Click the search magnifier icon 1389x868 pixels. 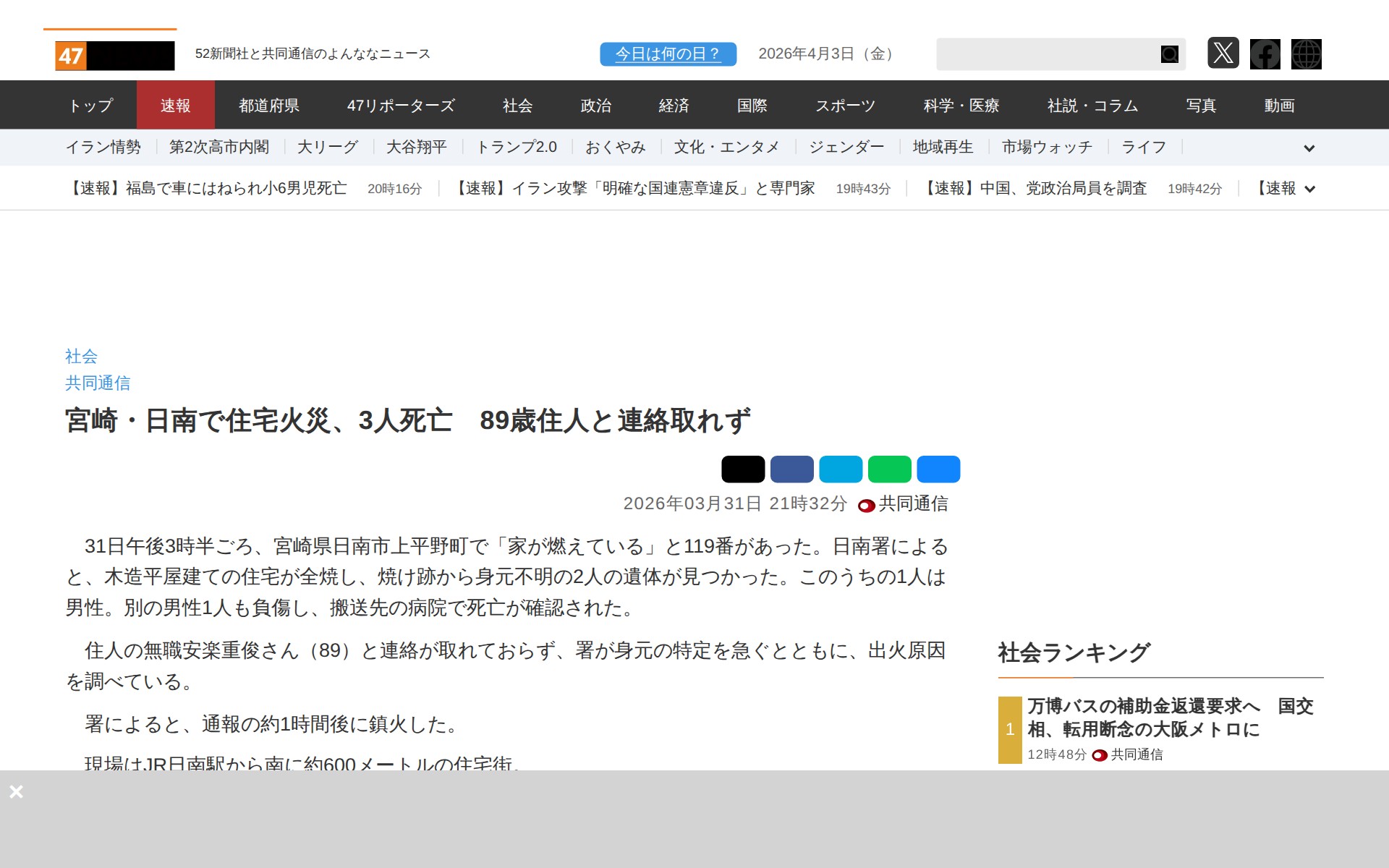[x=1169, y=54]
